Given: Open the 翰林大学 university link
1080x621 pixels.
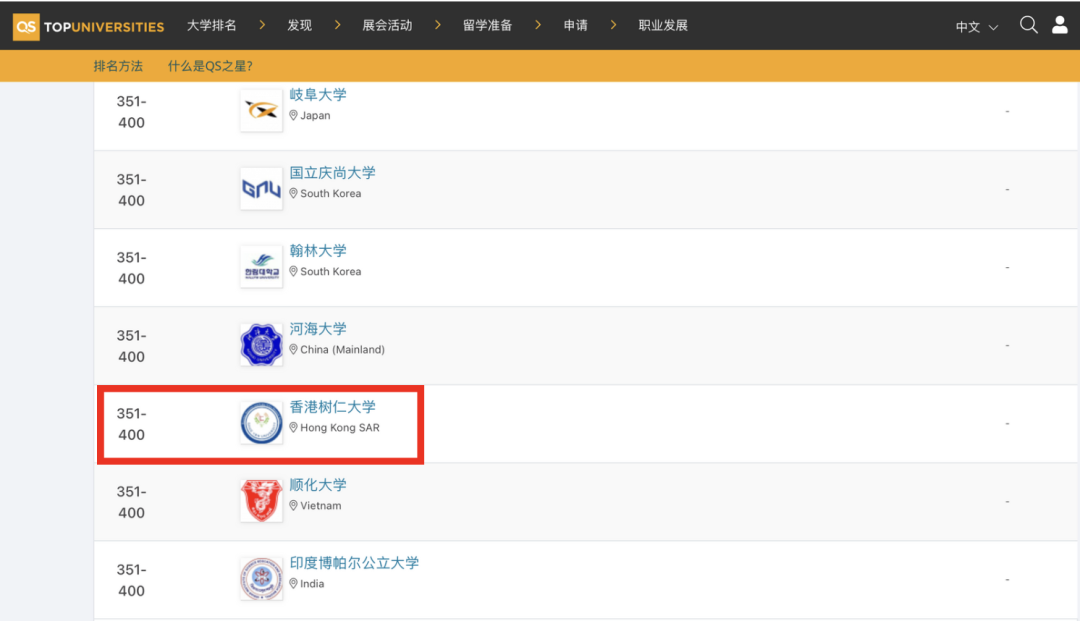Looking at the screenshot, I should [x=318, y=251].
